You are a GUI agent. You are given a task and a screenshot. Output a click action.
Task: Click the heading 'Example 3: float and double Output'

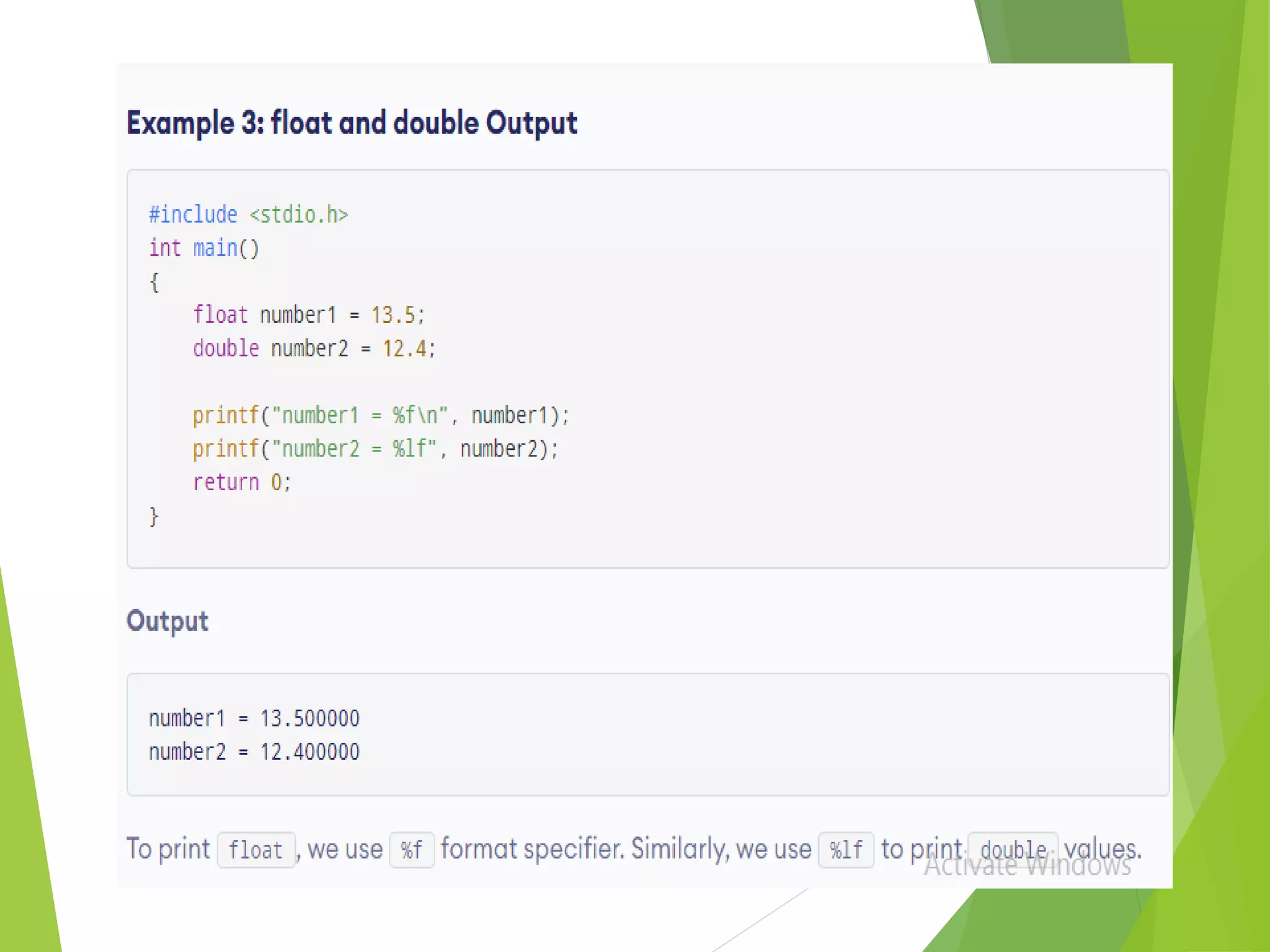[352, 123]
